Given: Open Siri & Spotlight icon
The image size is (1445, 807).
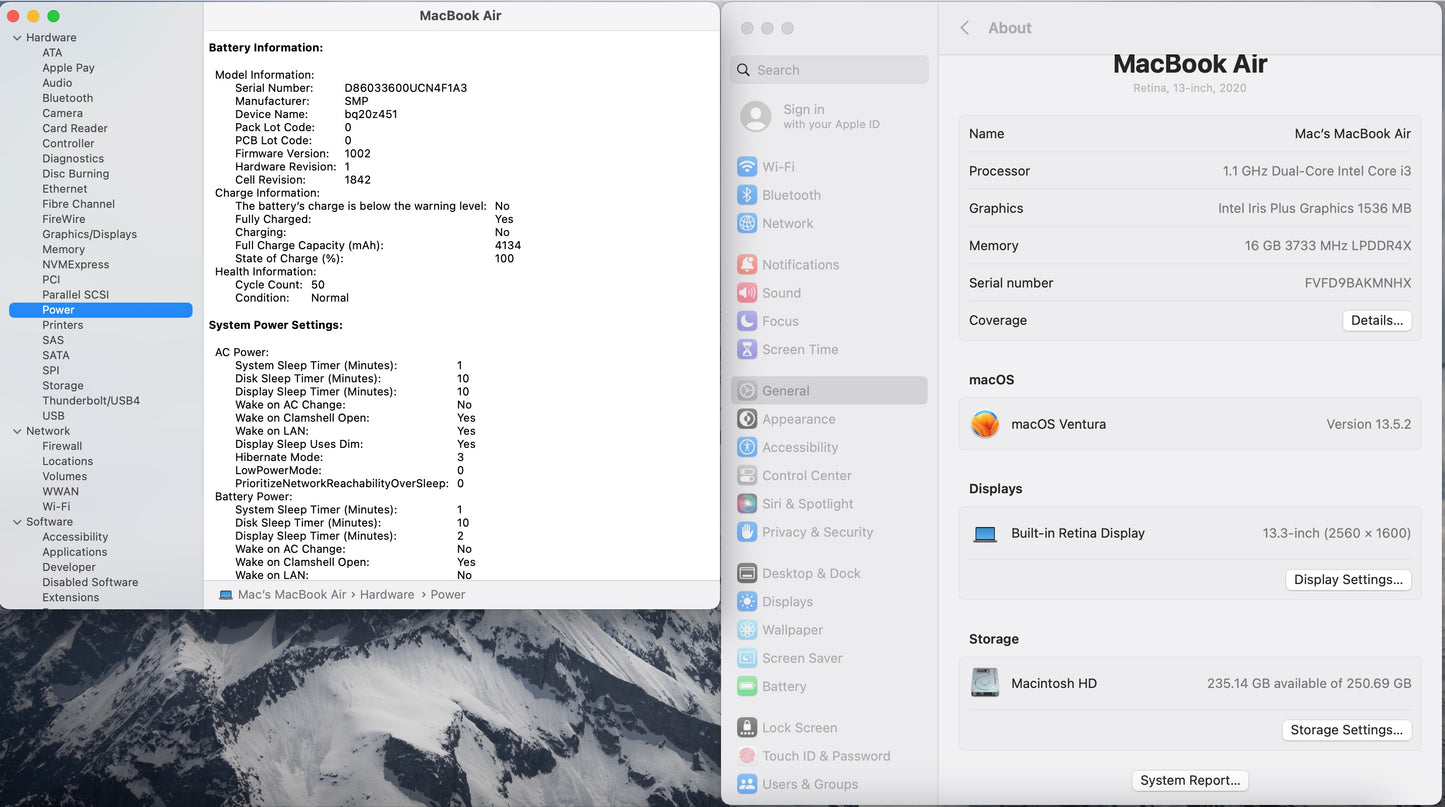Looking at the screenshot, I should (747, 504).
